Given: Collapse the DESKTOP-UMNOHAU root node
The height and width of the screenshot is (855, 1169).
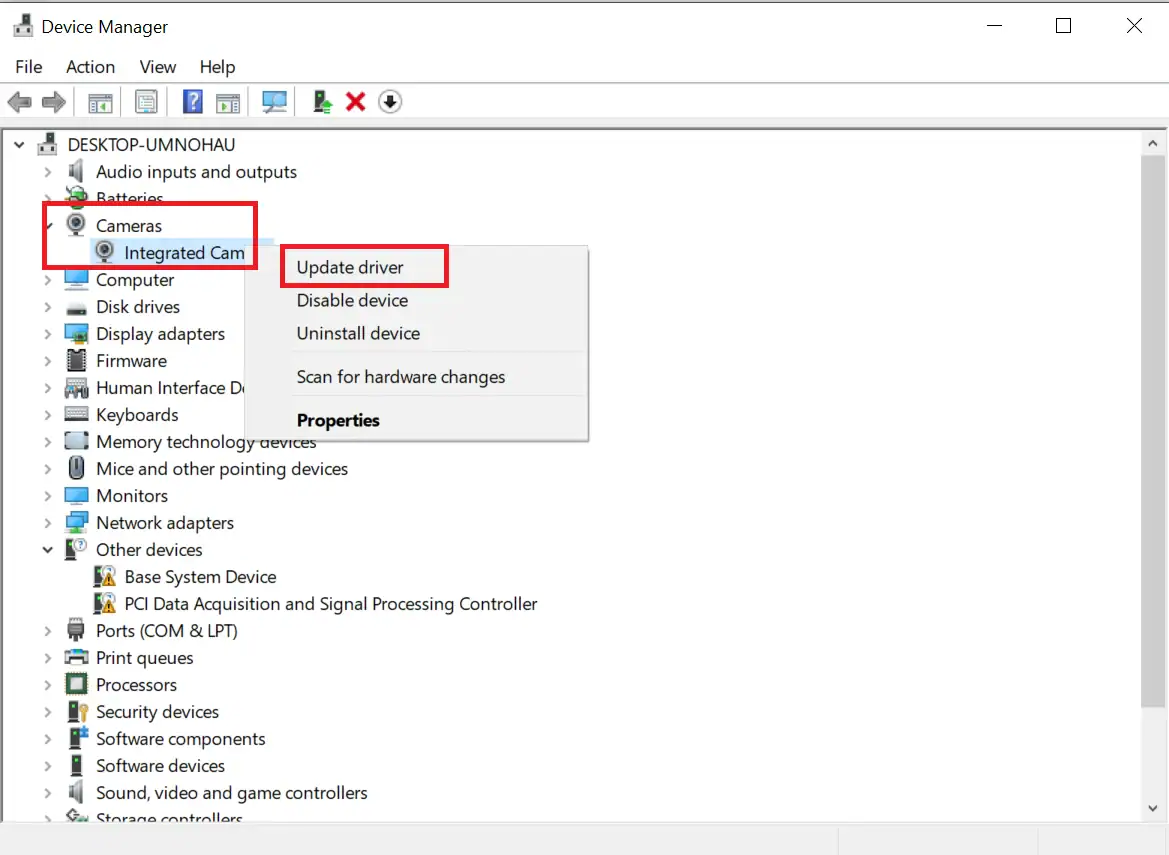Looking at the screenshot, I should (19, 145).
